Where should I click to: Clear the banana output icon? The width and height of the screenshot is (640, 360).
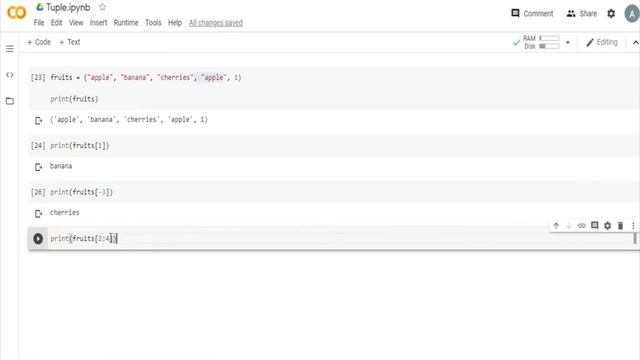tap(38, 167)
